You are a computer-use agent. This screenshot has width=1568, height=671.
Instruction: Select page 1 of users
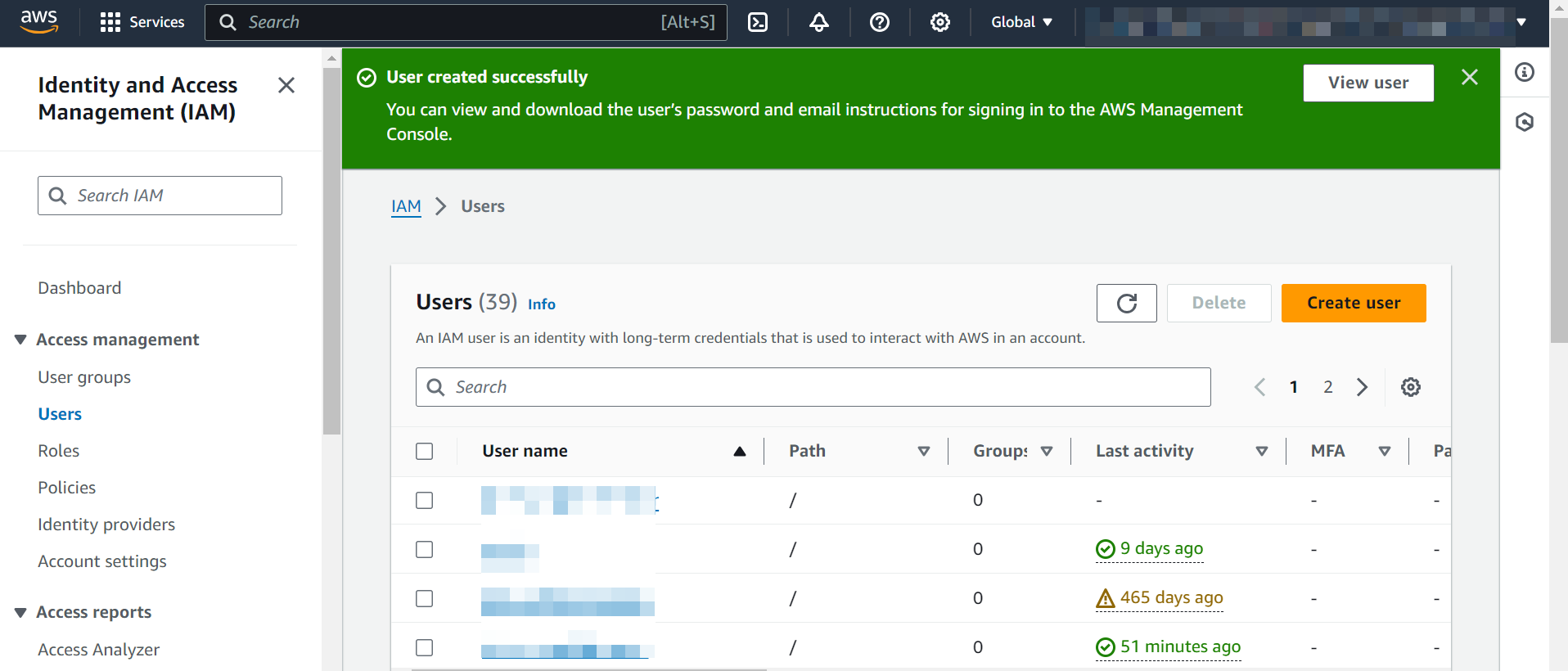pos(1294,387)
